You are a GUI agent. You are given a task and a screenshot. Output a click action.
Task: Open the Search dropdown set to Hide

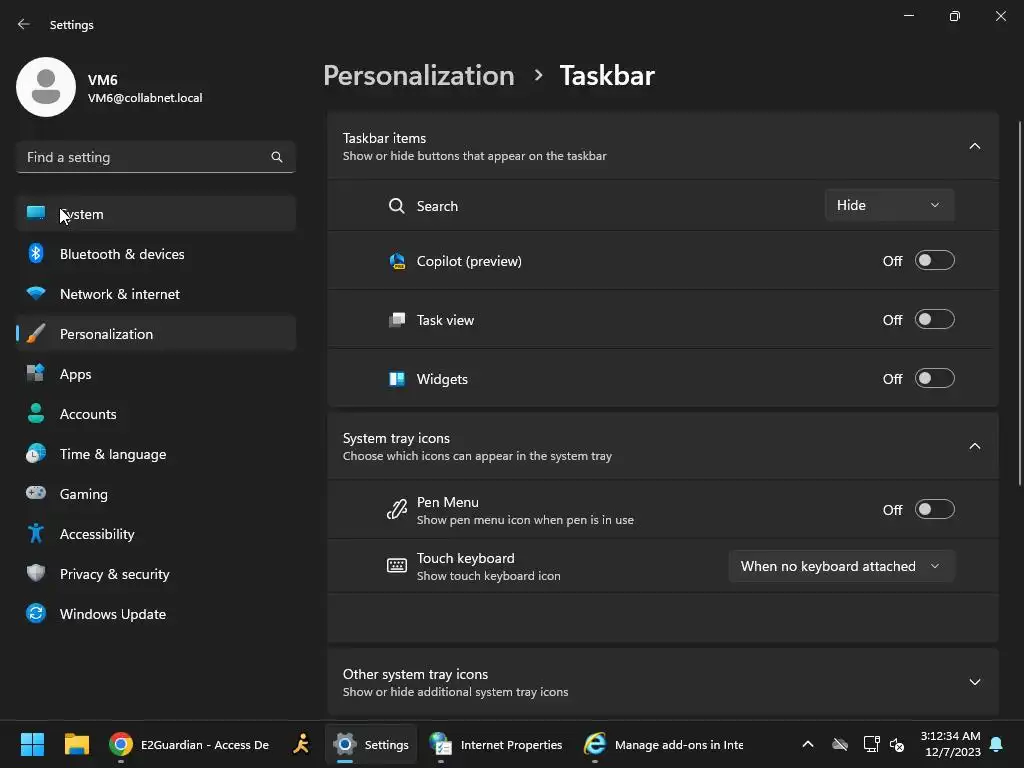889,205
